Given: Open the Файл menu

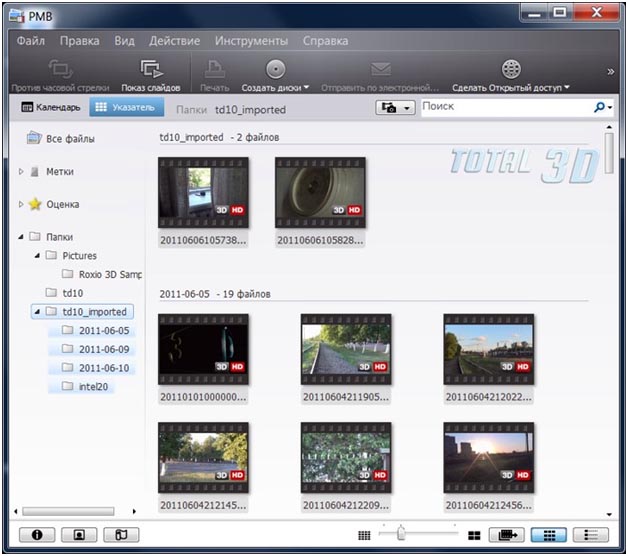Looking at the screenshot, I should click(30, 41).
